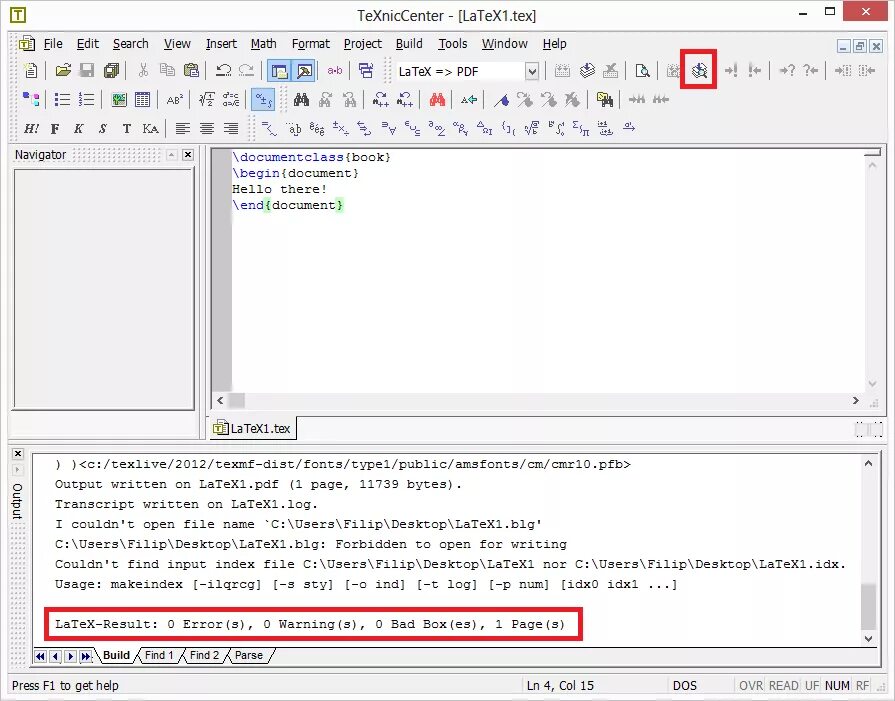895x701 pixels.
Task: Open the Project menu
Action: 362,44
